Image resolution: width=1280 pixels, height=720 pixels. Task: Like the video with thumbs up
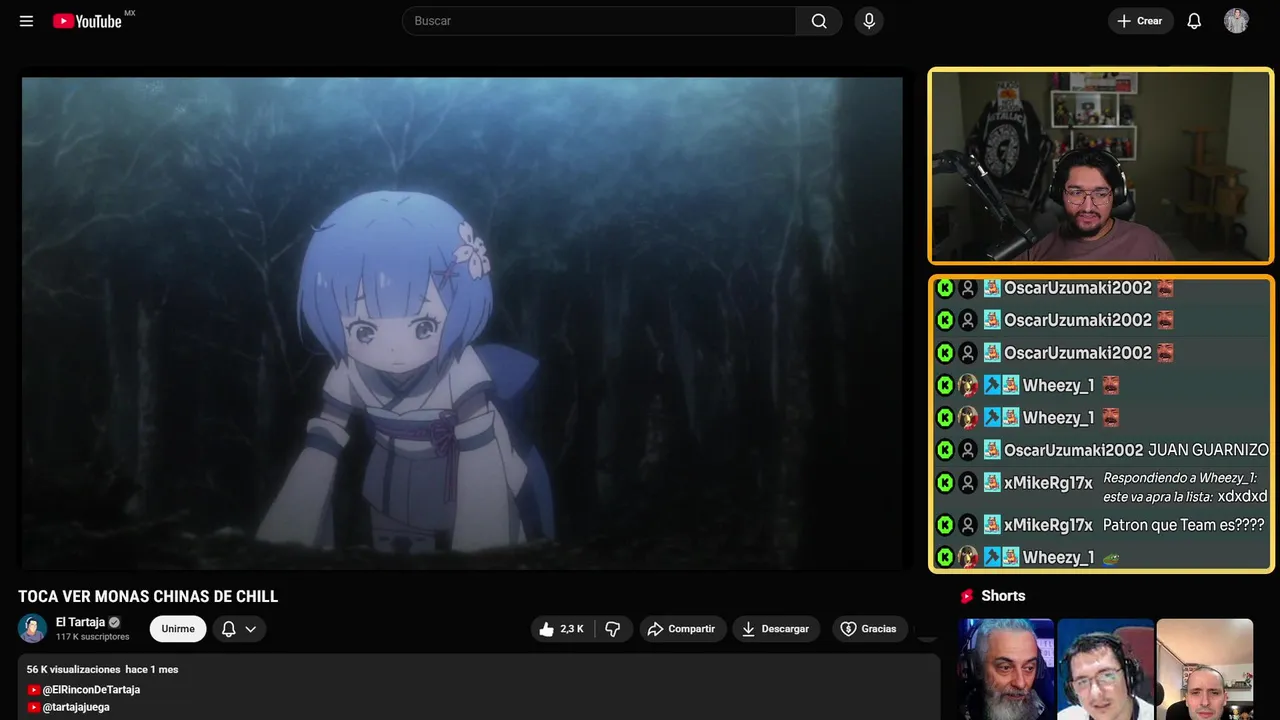562,629
